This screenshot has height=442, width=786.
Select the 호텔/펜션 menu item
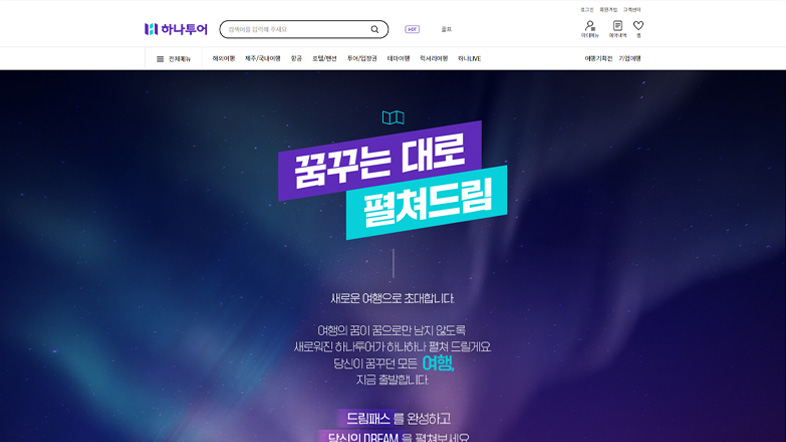coord(324,59)
